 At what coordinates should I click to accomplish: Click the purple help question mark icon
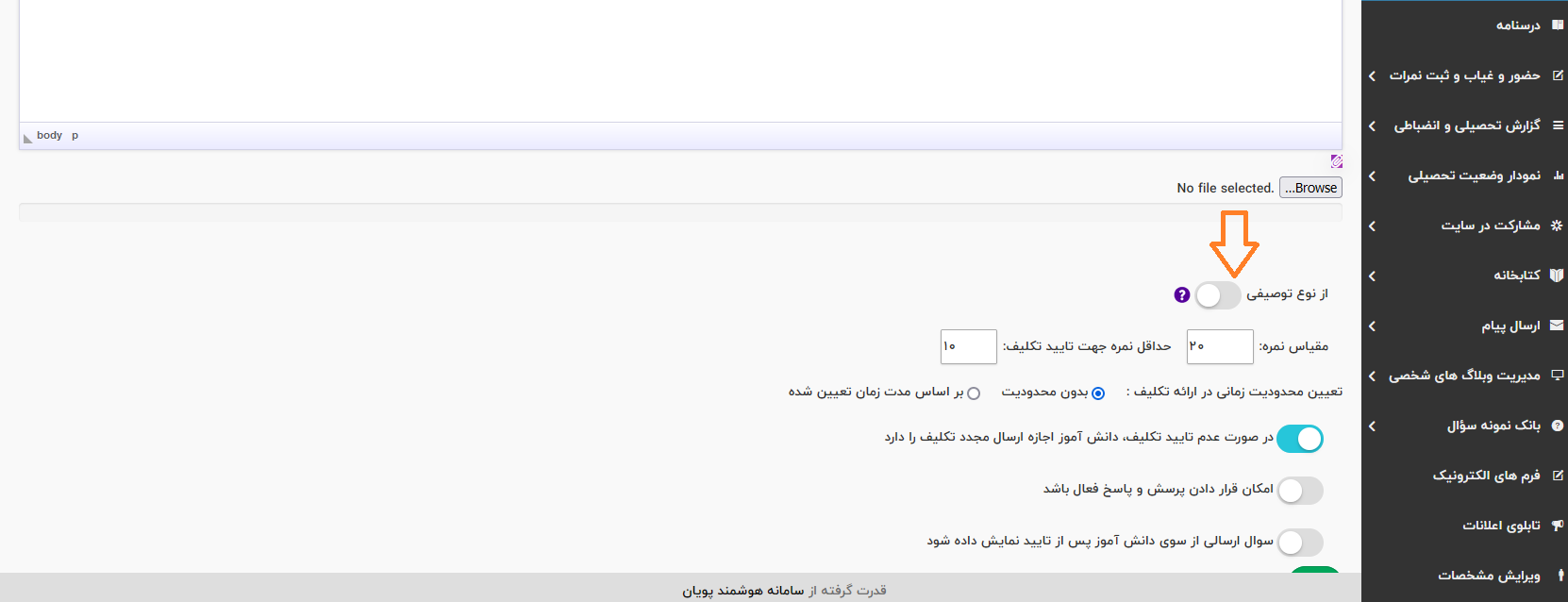pos(1181,295)
